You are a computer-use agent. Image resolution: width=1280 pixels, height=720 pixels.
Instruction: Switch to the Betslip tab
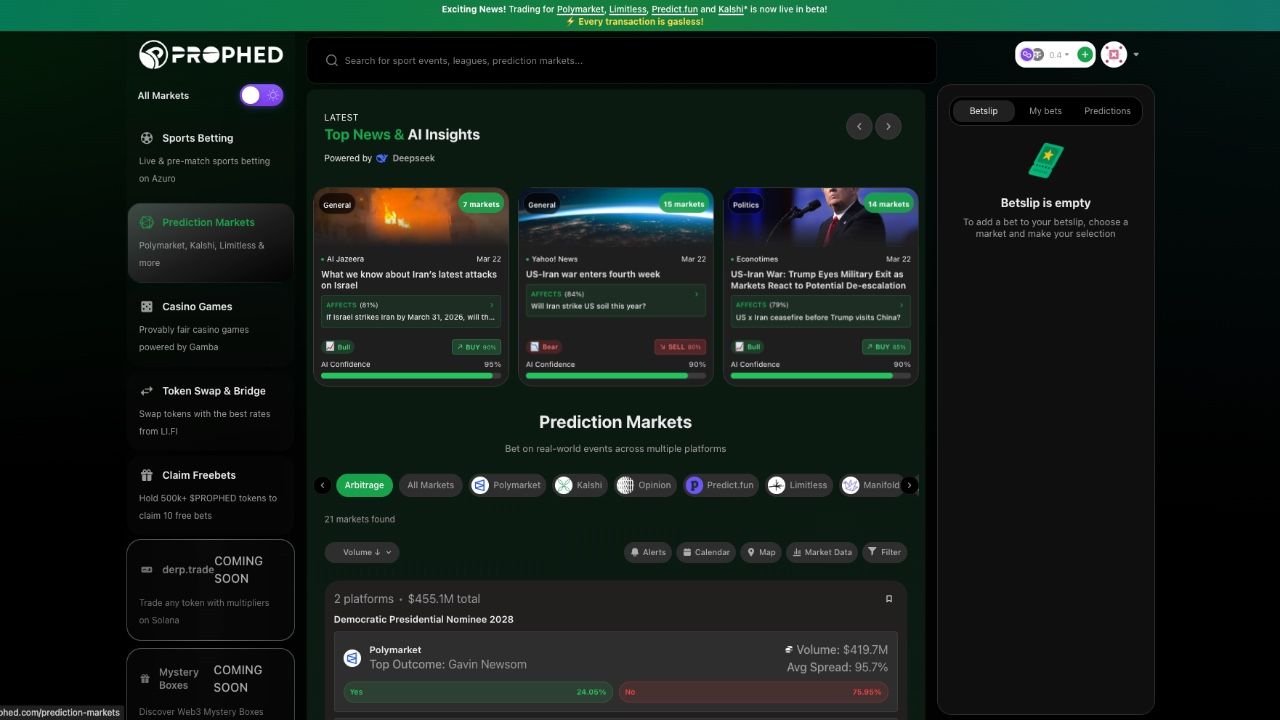pyautogui.click(x=983, y=111)
